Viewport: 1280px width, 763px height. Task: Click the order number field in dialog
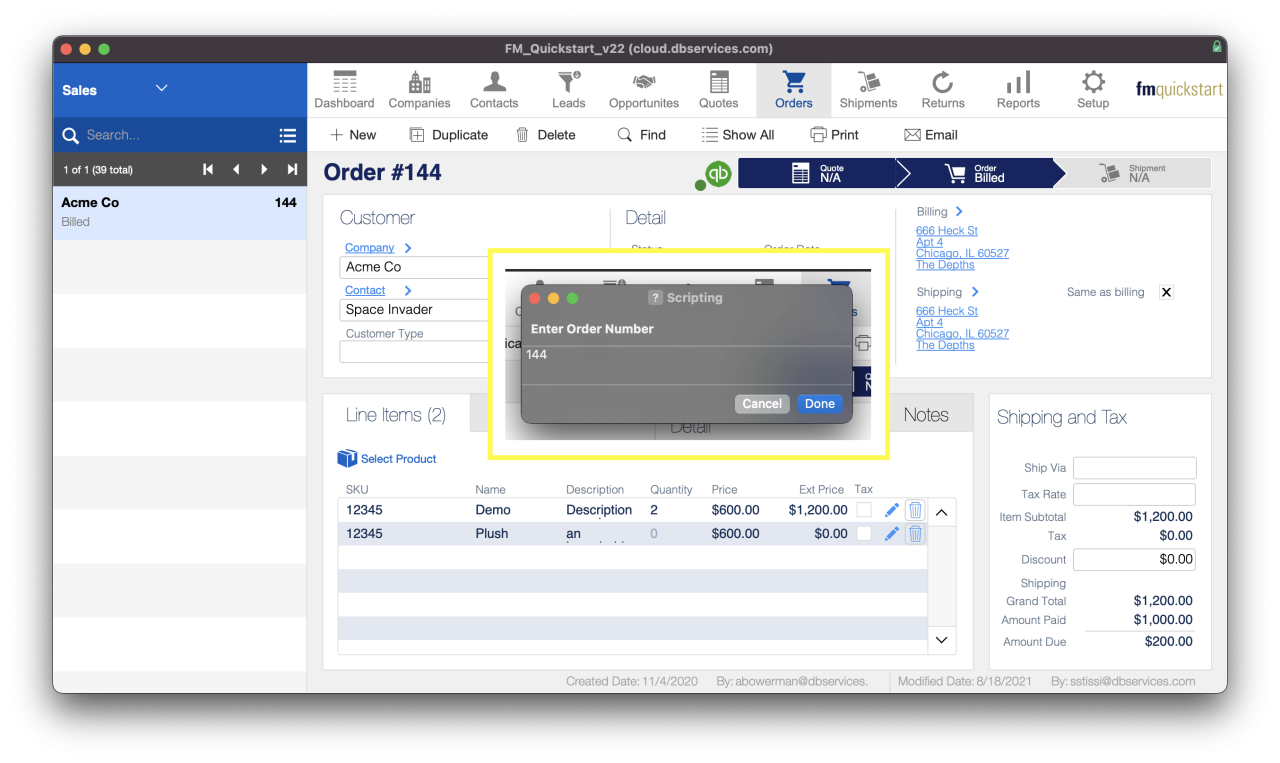point(687,365)
